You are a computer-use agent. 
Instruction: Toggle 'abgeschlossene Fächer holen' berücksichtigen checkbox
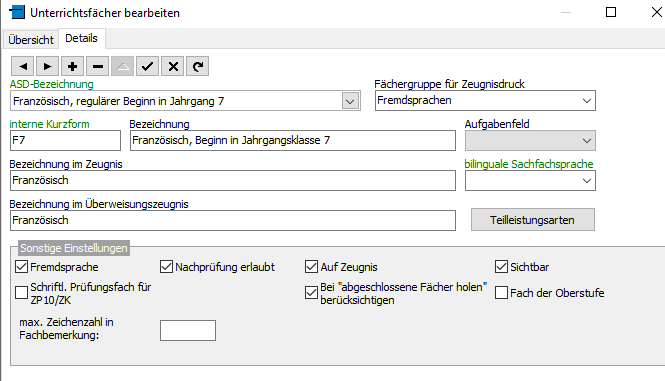coord(311,293)
